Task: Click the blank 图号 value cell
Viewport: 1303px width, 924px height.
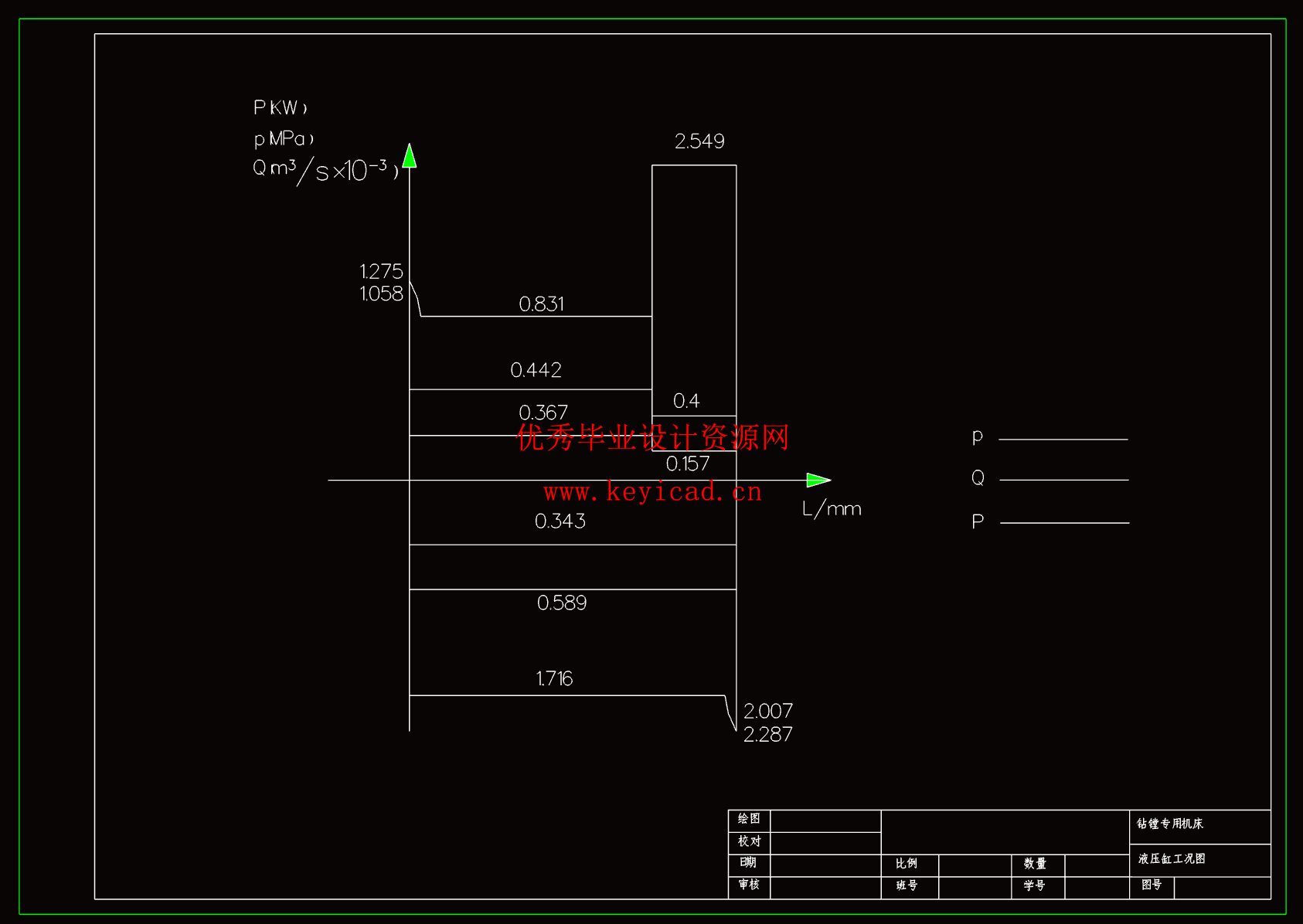Action: [x=1222, y=888]
